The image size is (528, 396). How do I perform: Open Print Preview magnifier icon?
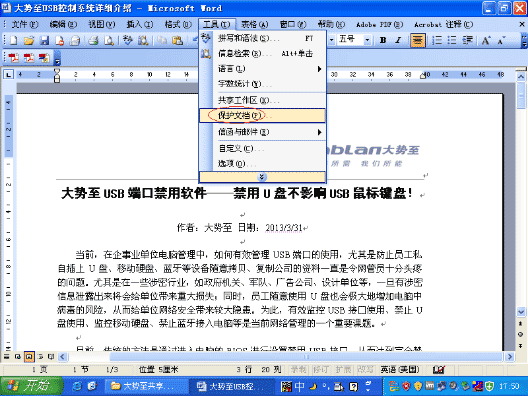[x=108, y=41]
